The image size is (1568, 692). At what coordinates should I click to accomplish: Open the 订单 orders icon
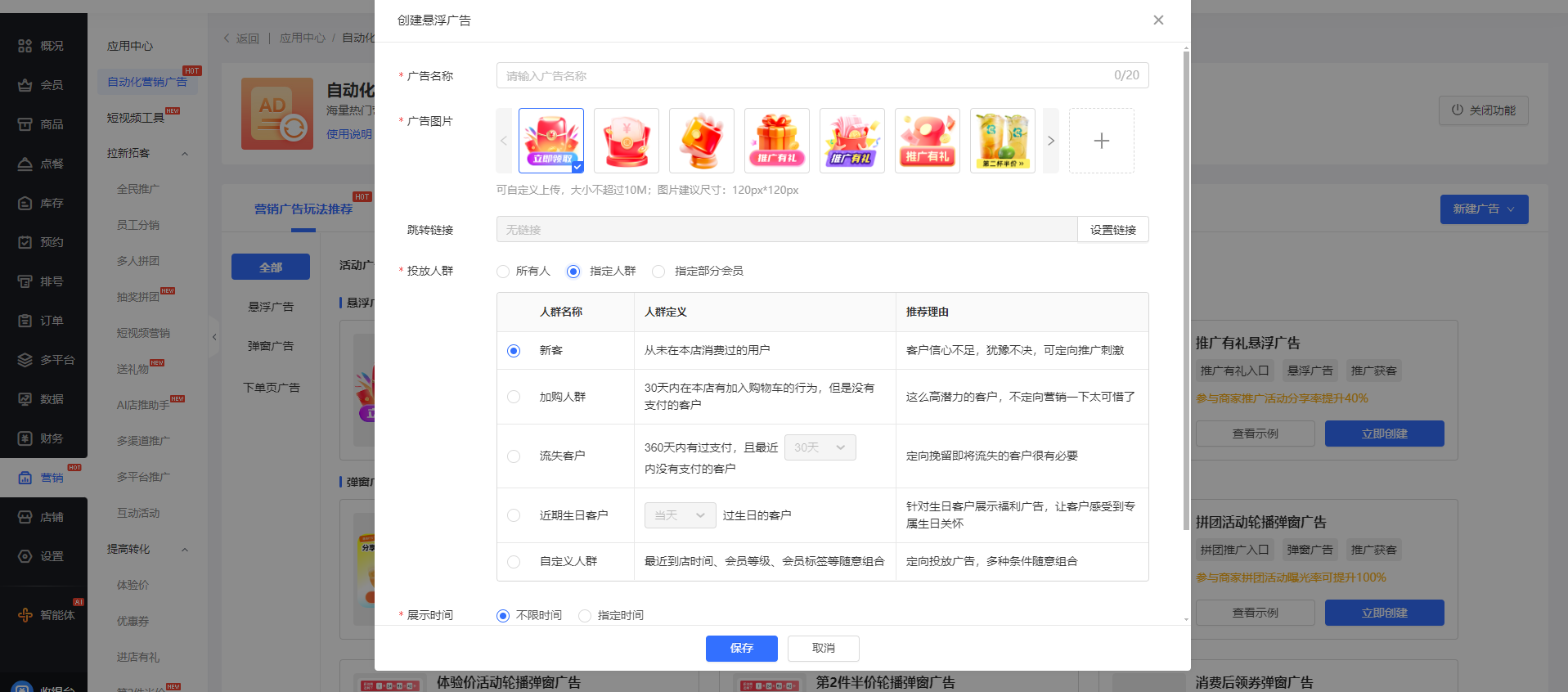pos(25,321)
